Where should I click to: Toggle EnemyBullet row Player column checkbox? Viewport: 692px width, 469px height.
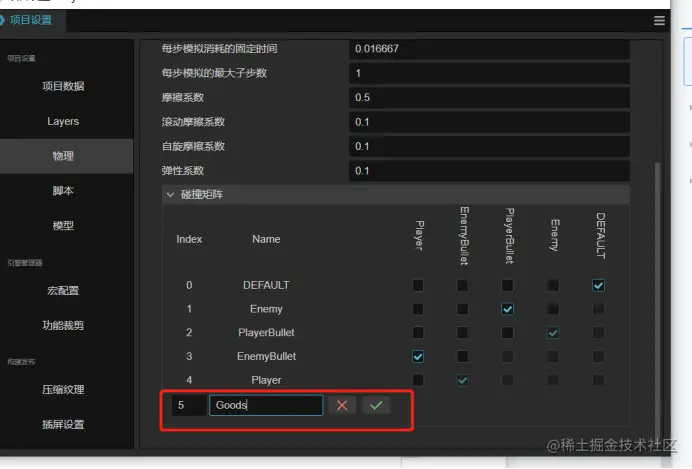tap(418, 356)
